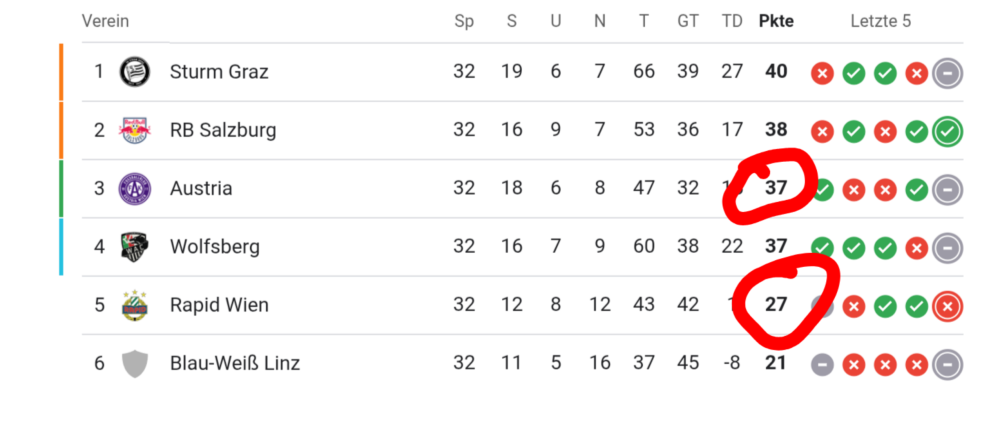Sort table by Pkte column header

click(776, 21)
